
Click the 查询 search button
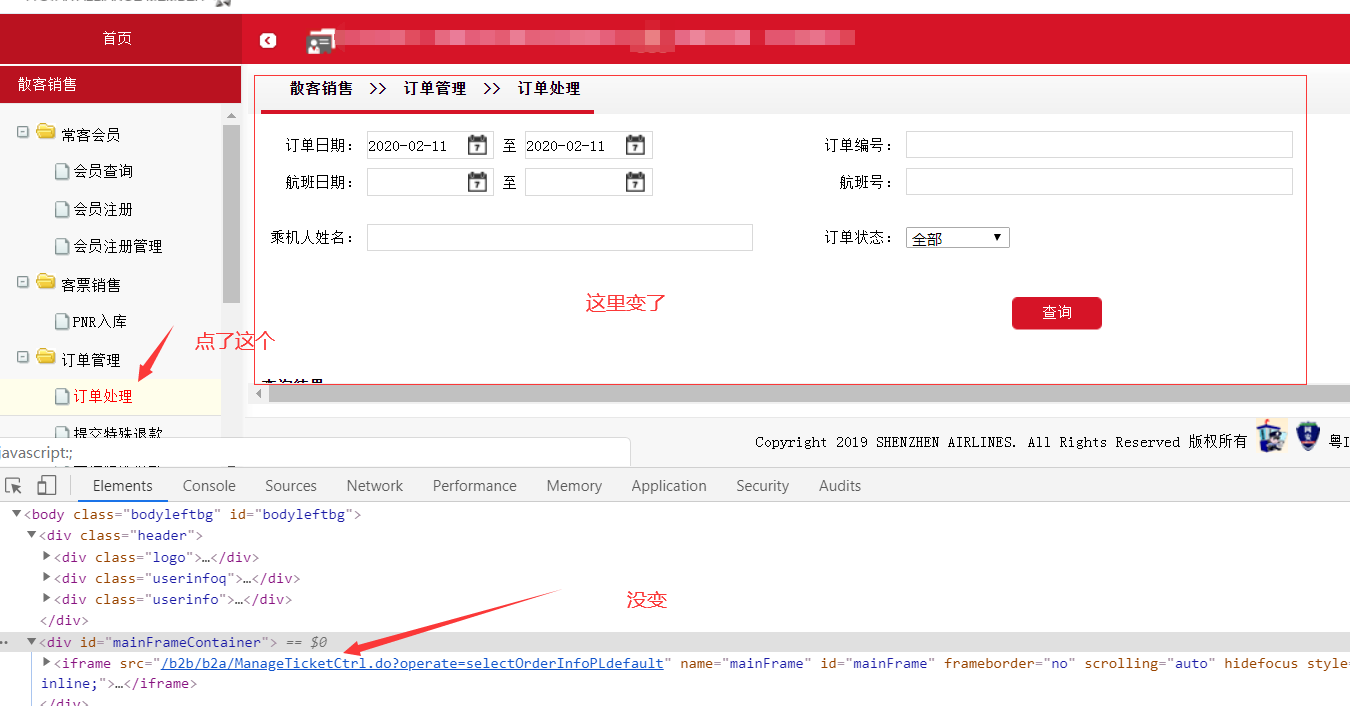1056,313
